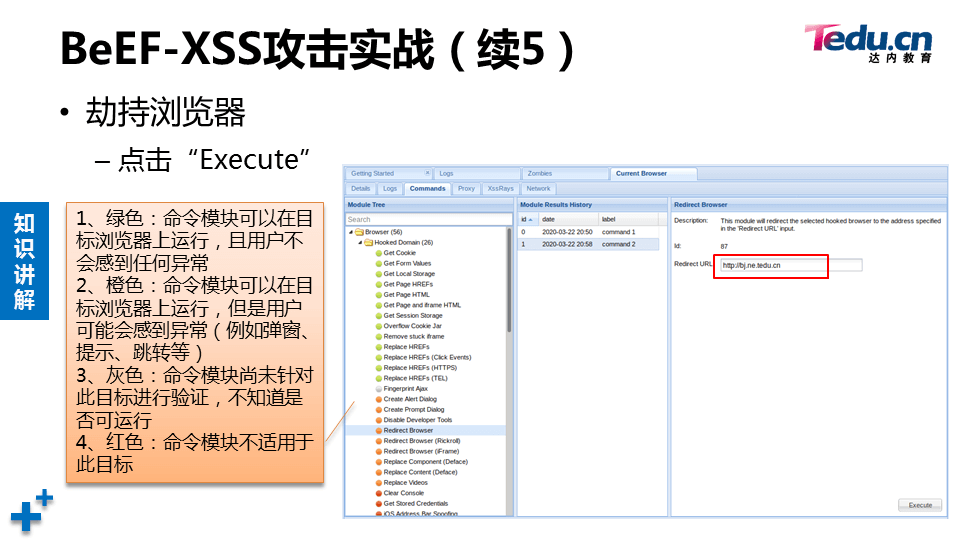The height and width of the screenshot is (540, 960).
Task: Select the command 1 result row
Action: (x=588, y=232)
